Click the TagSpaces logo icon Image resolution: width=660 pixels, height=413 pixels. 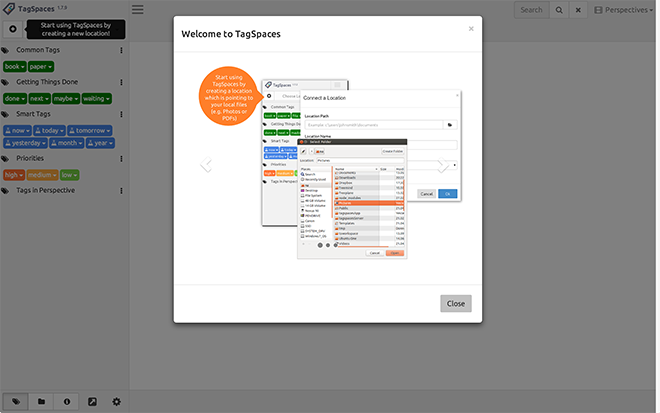(8, 8)
